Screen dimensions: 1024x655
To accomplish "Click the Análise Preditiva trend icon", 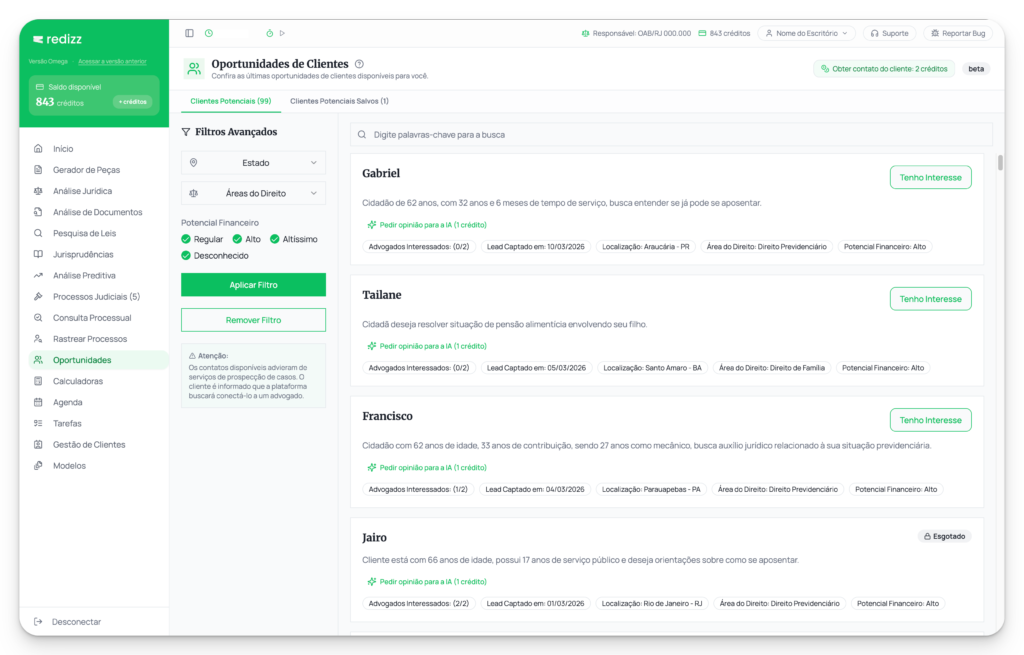I will tap(38, 275).
